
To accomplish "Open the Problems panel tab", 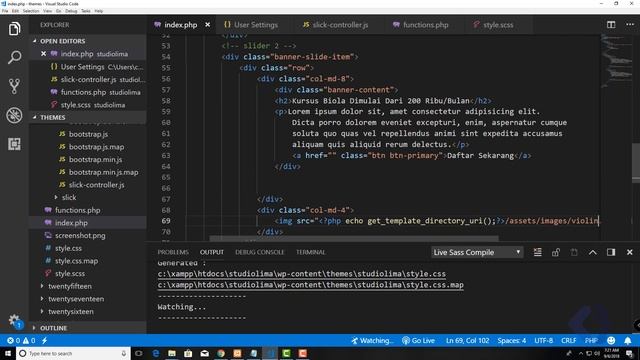I will point(173,252).
